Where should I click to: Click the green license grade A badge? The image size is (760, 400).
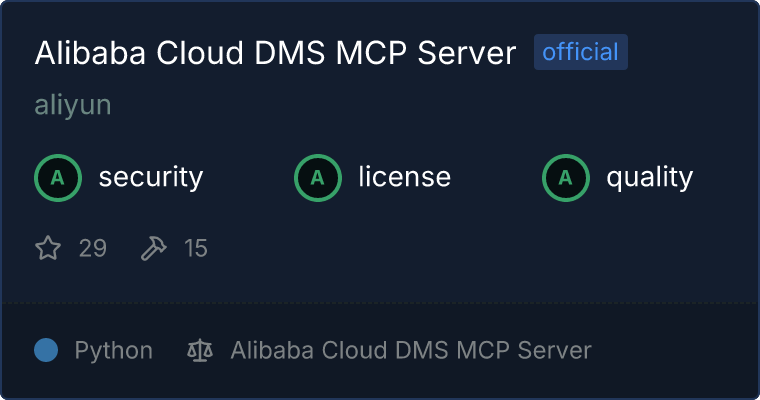coord(318,178)
